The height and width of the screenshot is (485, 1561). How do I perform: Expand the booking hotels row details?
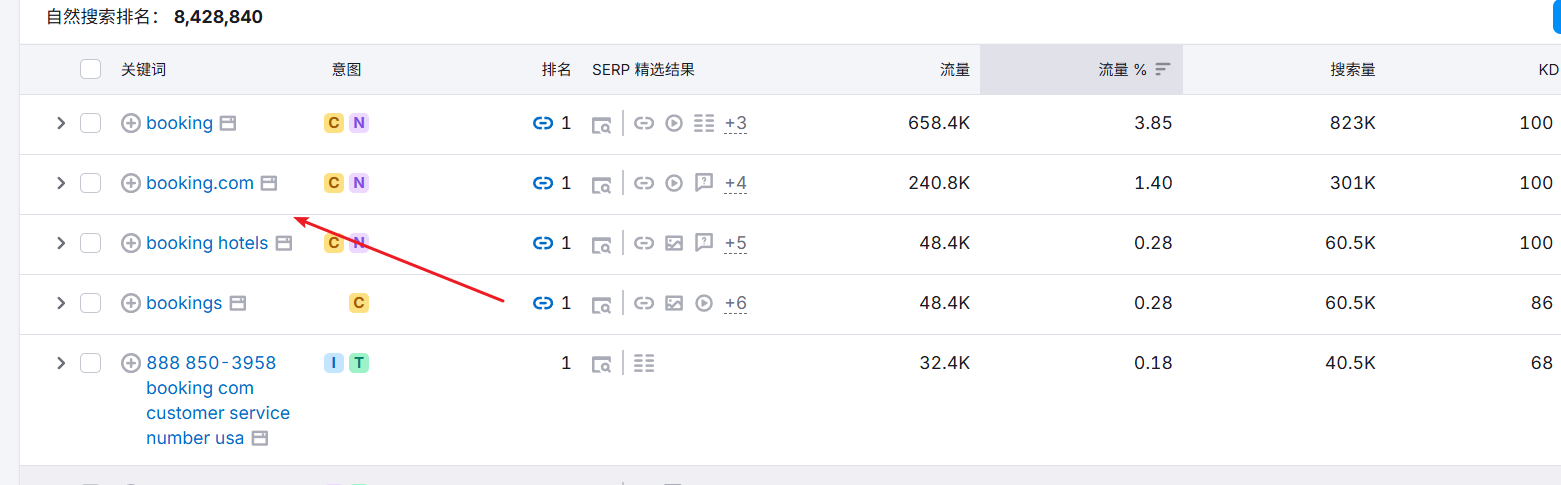point(61,243)
